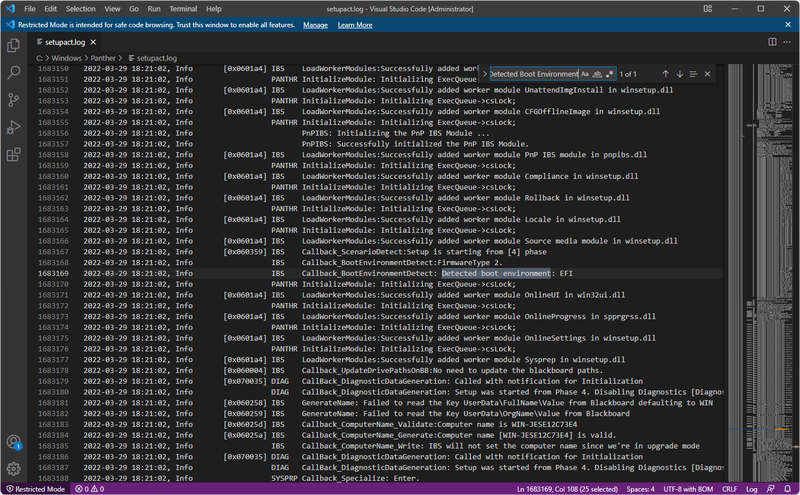The width and height of the screenshot is (800, 495).
Task: Open the Explorer view in activity bar
Action: point(14,45)
